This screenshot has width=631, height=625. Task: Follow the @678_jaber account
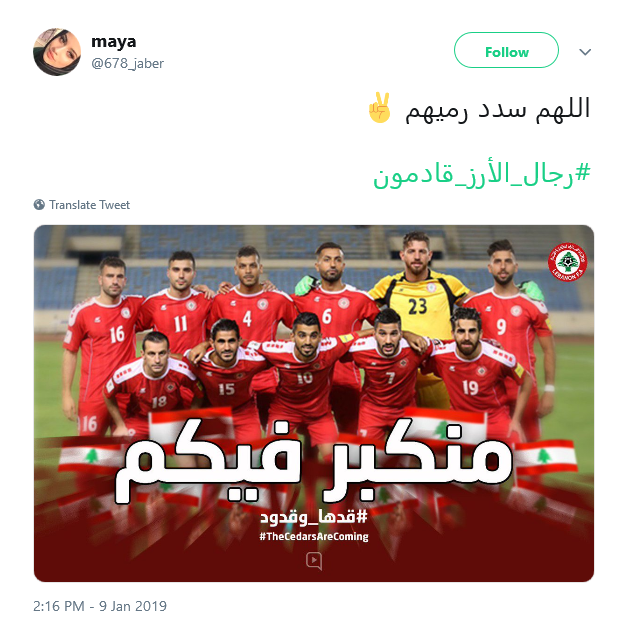click(x=506, y=50)
